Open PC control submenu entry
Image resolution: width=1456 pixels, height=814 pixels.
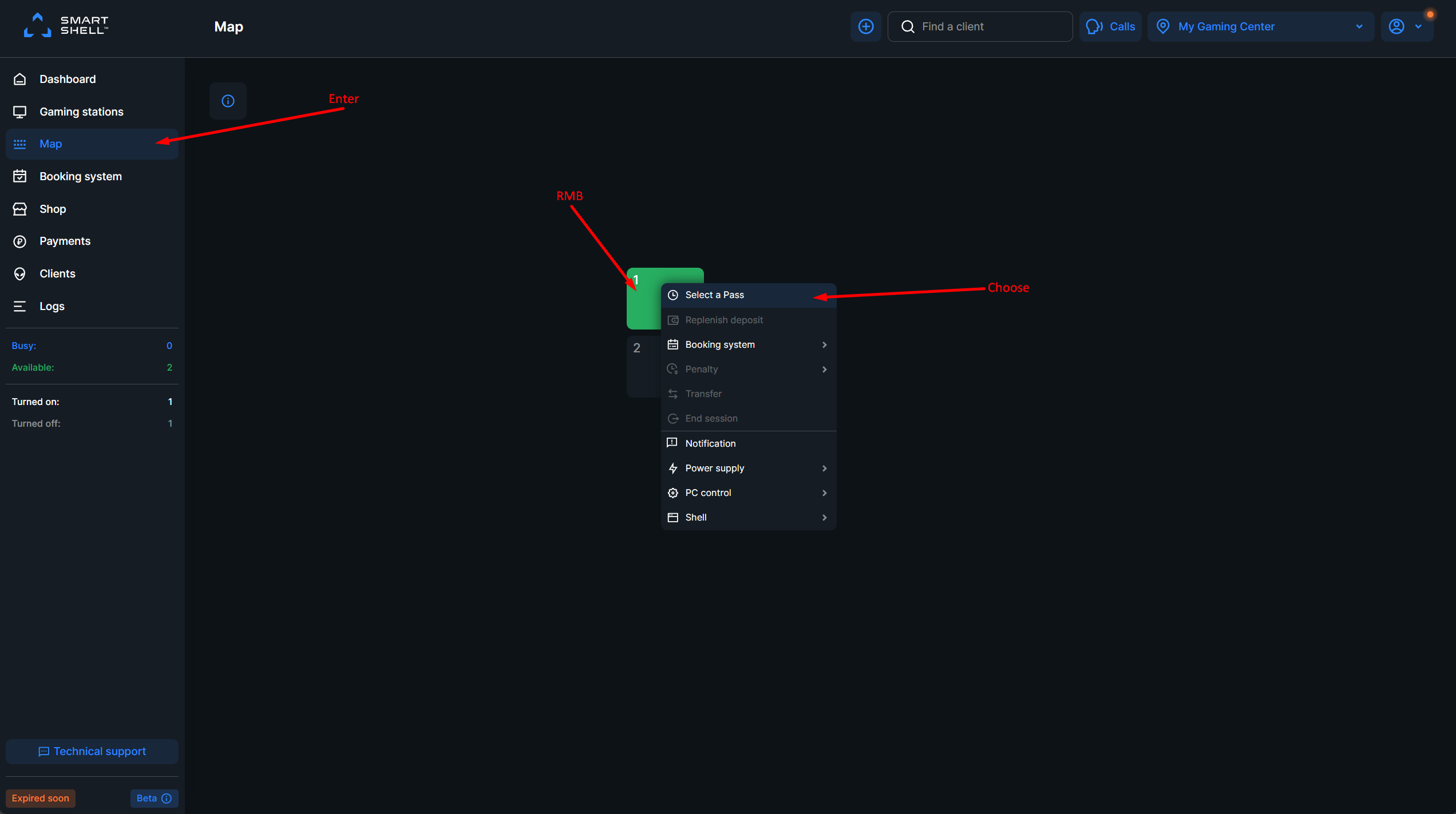(x=708, y=493)
